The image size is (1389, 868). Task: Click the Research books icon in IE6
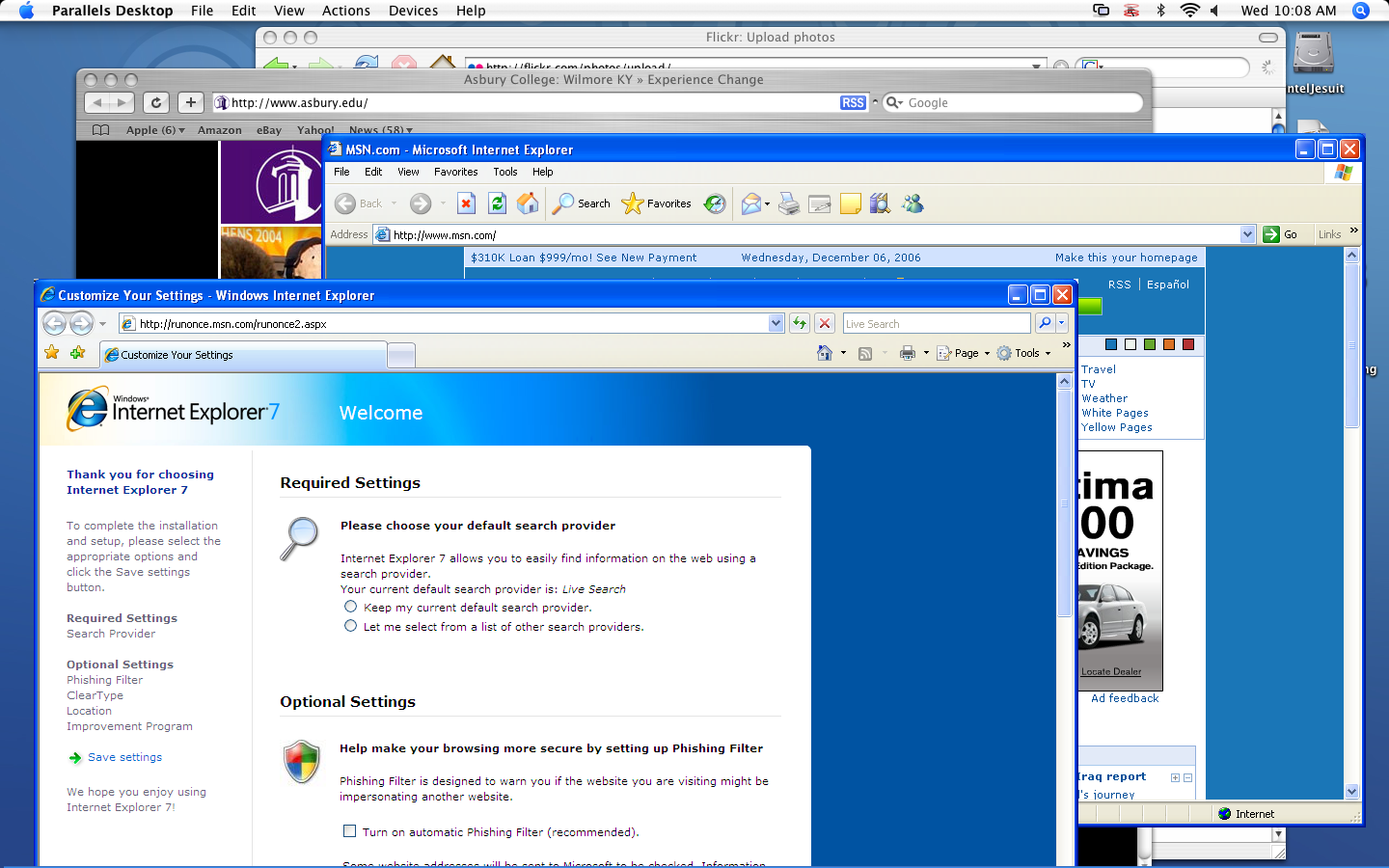pos(879,203)
